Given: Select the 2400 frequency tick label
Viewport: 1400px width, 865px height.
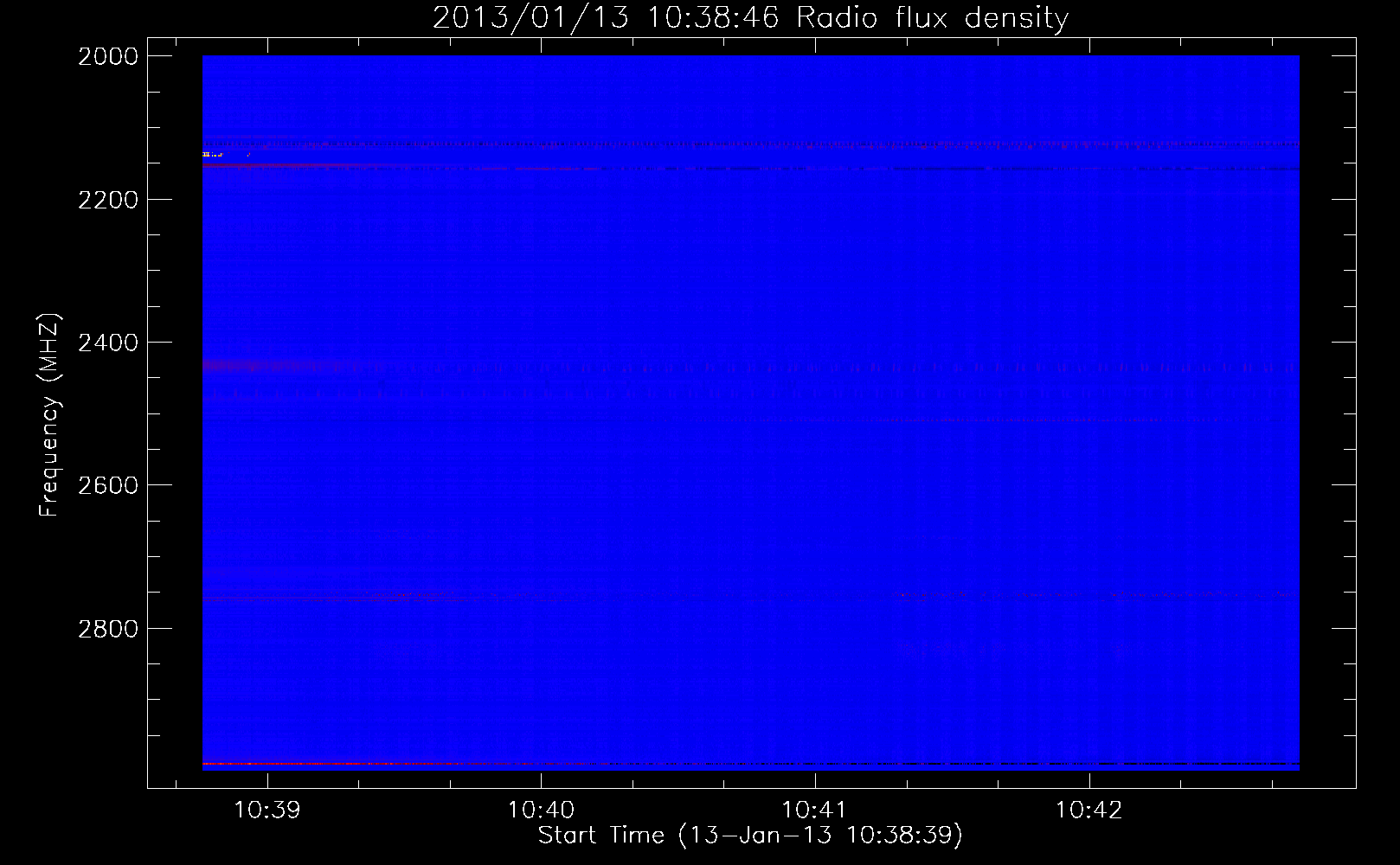Looking at the screenshot, I should (x=108, y=343).
